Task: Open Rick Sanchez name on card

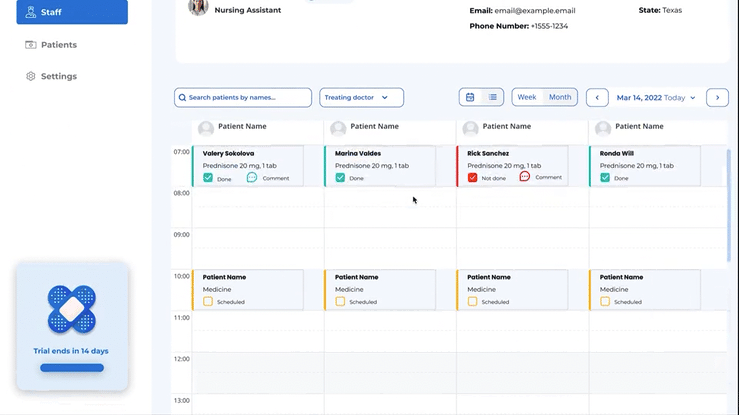Action: click(x=488, y=153)
